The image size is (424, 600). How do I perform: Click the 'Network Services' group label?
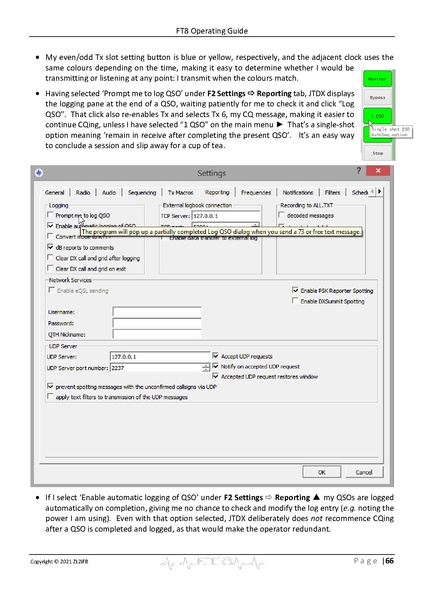pyautogui.click(x=70, y=280)
